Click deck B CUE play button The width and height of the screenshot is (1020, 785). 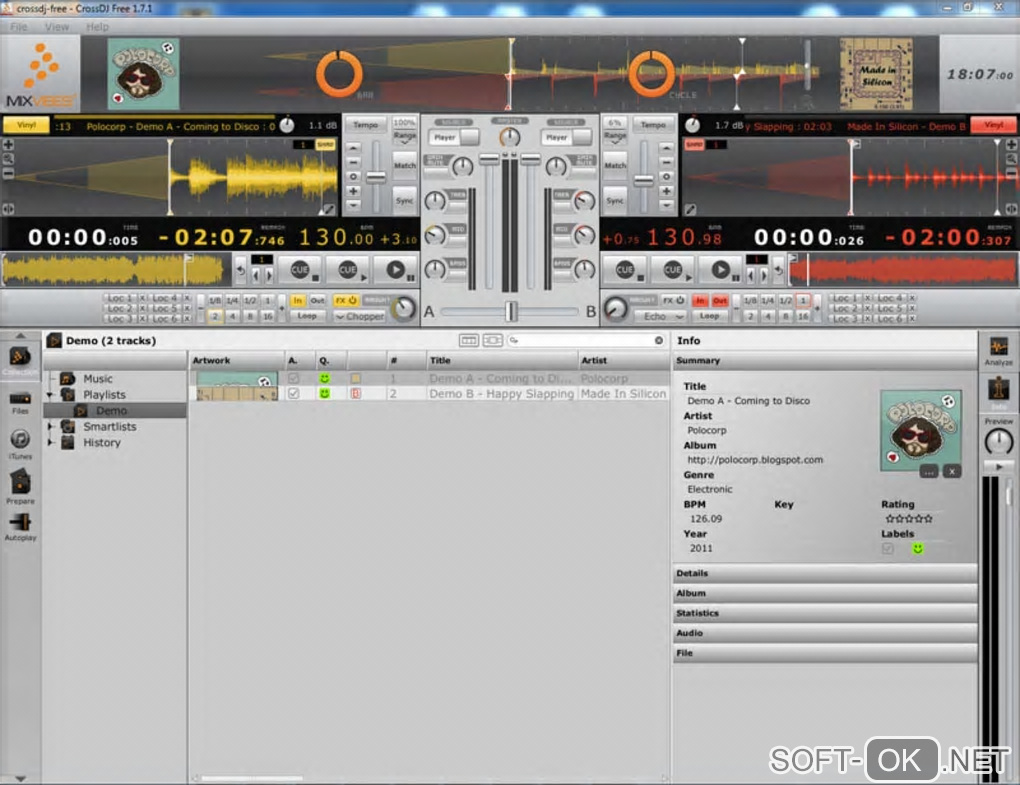pos(673,269)
